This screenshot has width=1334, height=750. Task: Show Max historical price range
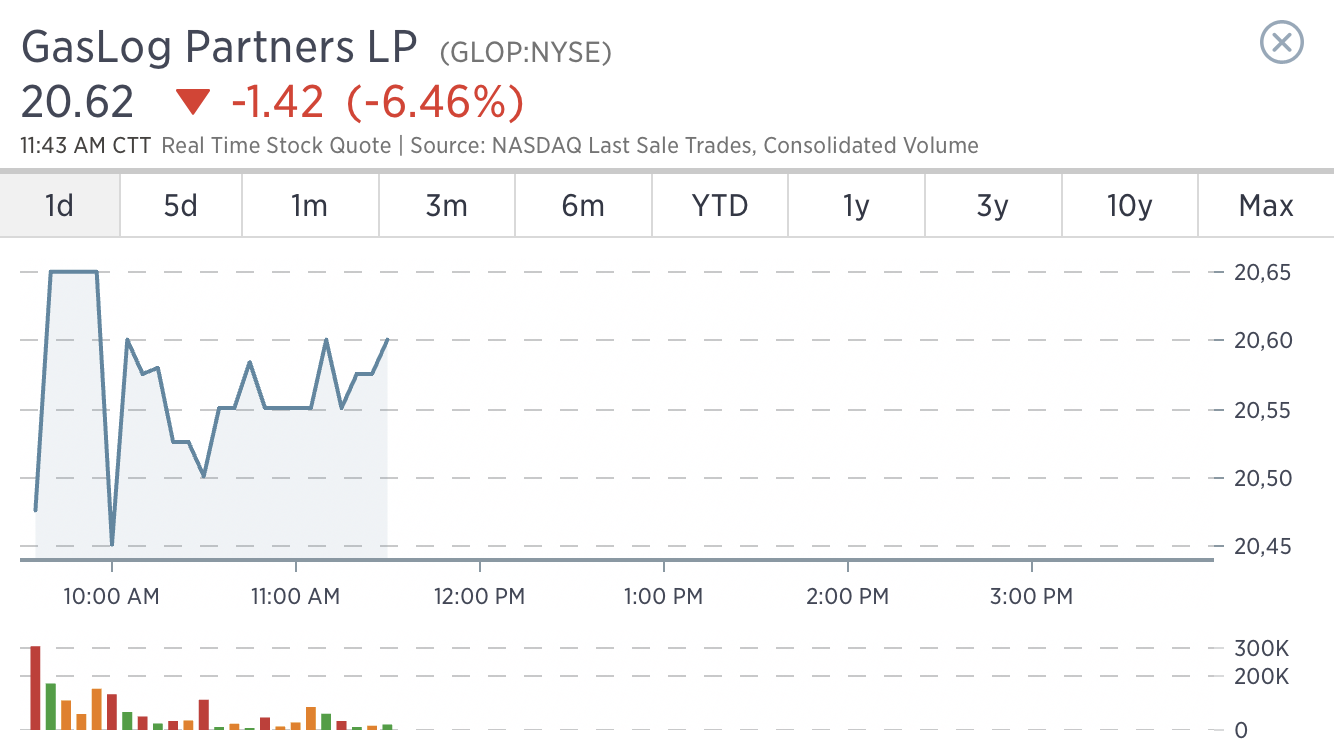[x=1266, y=206]
